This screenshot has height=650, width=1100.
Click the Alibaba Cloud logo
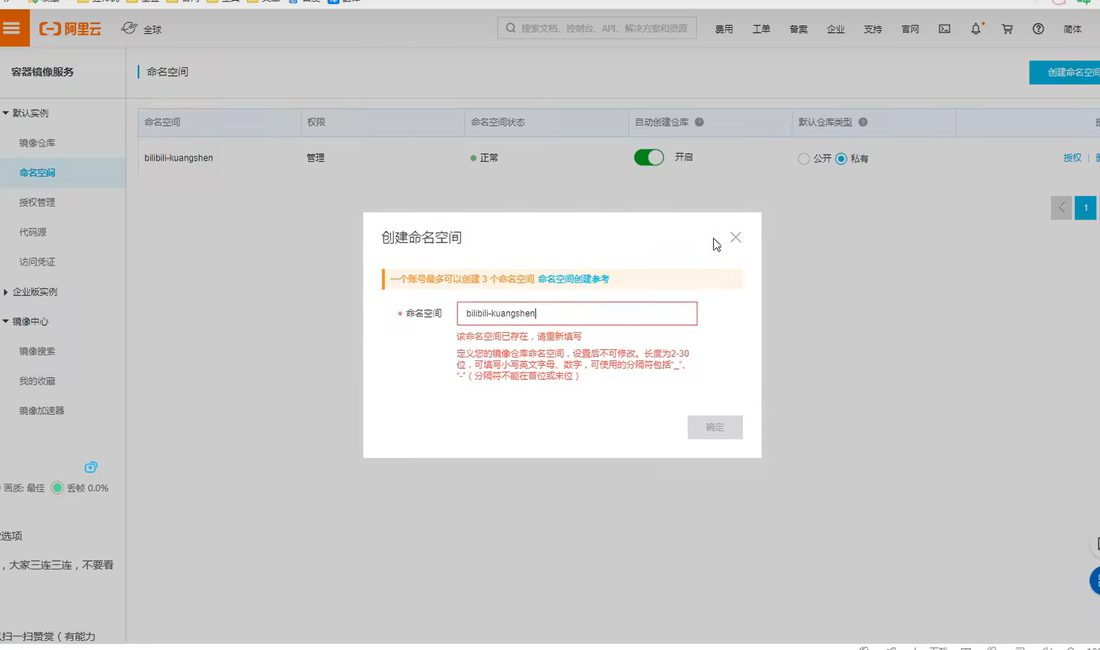70,29
